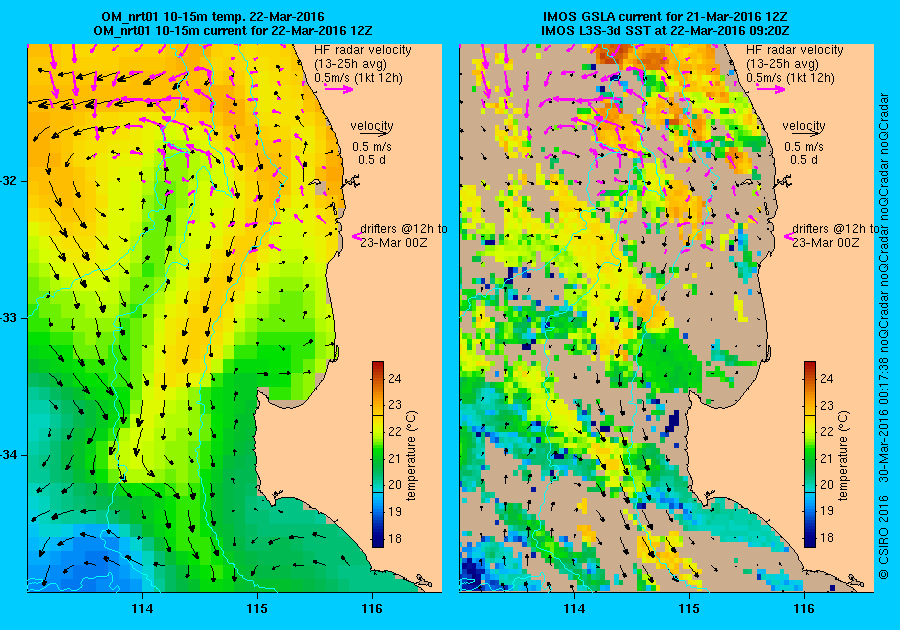Click the '115' longitude label under left map
Image resolution: width=900 pixels, height=630 pixels.
click(x=257, y=609)
